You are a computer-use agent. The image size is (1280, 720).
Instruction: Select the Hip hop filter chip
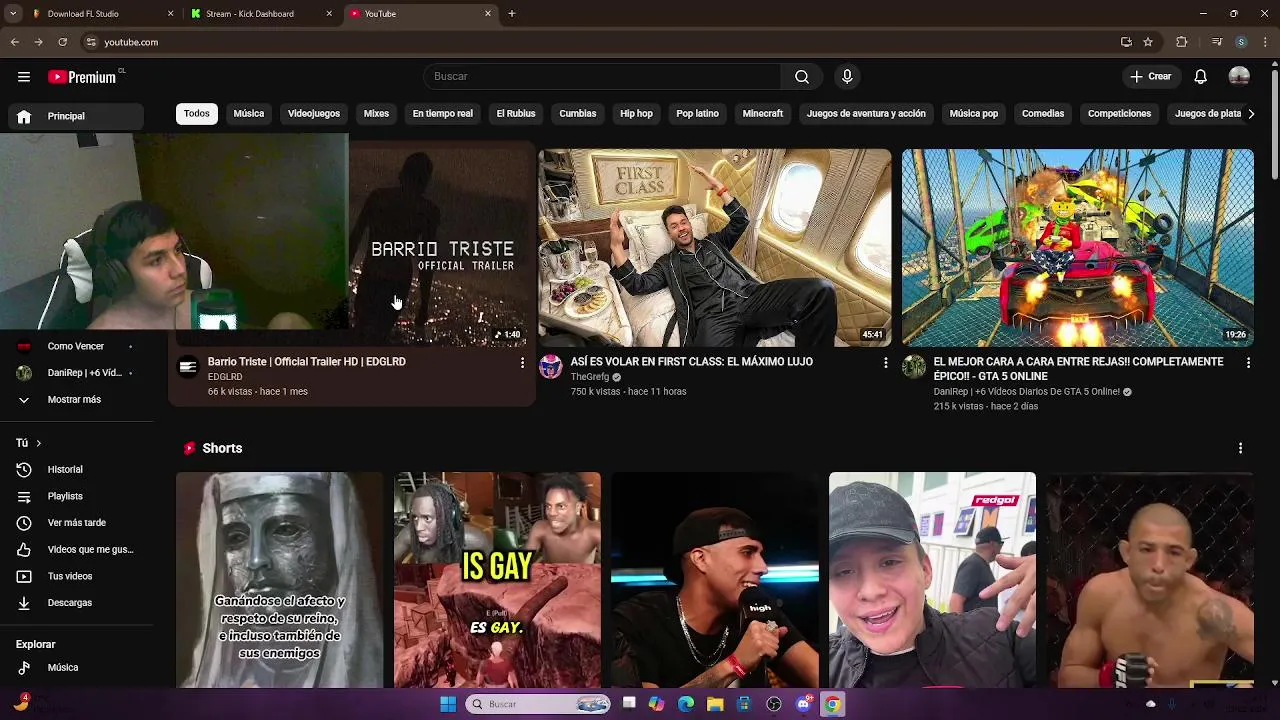coord(636,114)
